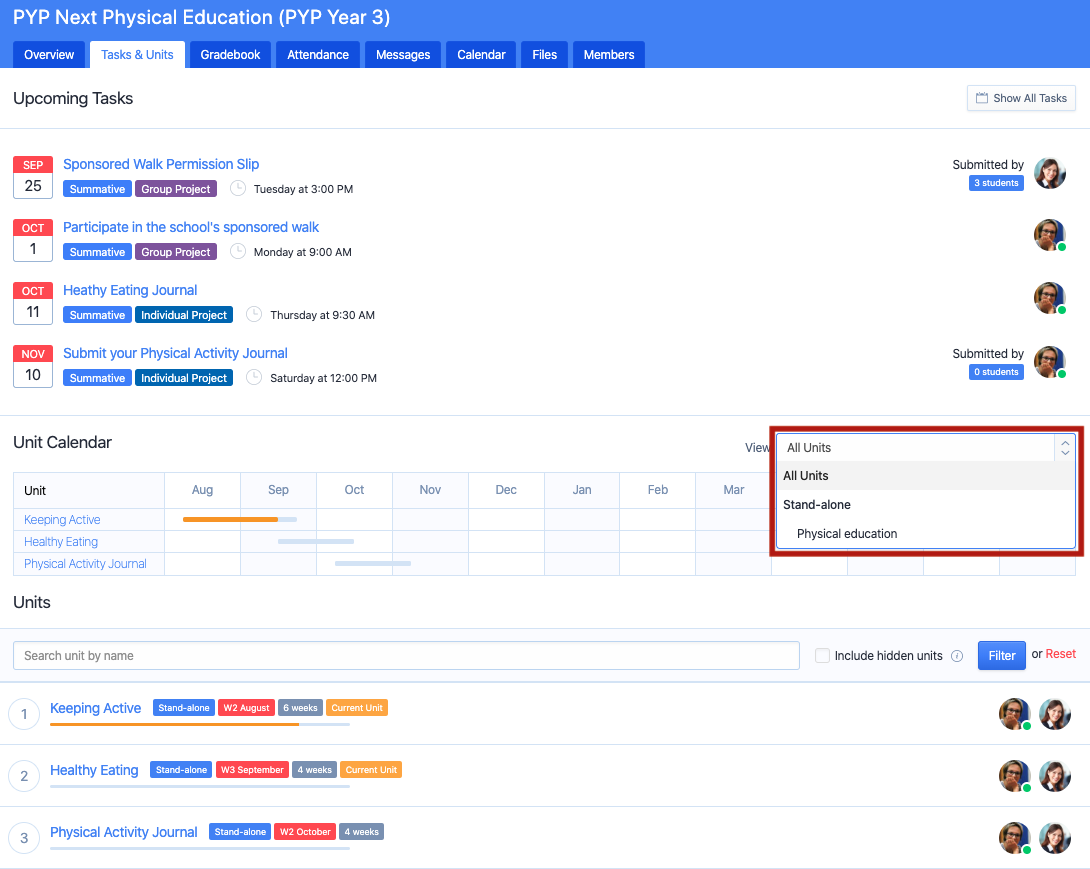Image resolution: width=1090 pixels, height=869 pixels.
Task: Click the number 1 circle for Keeping Active
Action: 24,714
